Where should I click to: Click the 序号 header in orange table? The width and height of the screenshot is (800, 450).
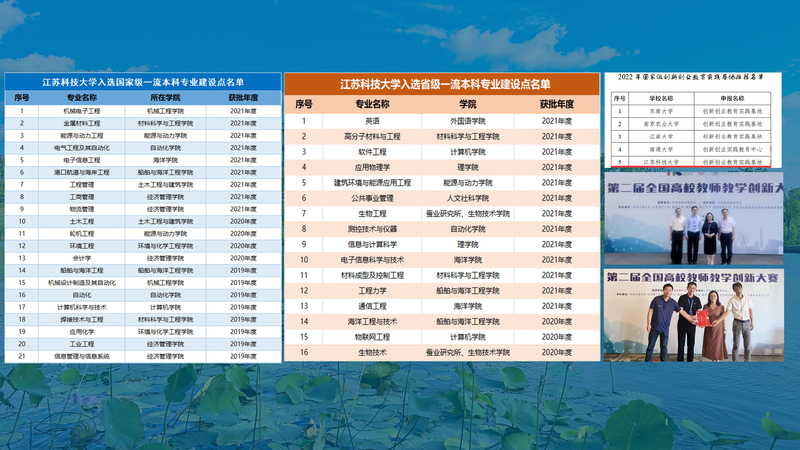[304, 104]
